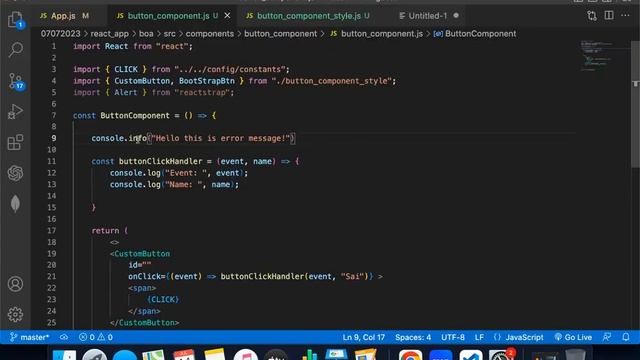Open Source Control view with 17 badge
Viewport: 640px width, 360px height.
coord(16,81)
